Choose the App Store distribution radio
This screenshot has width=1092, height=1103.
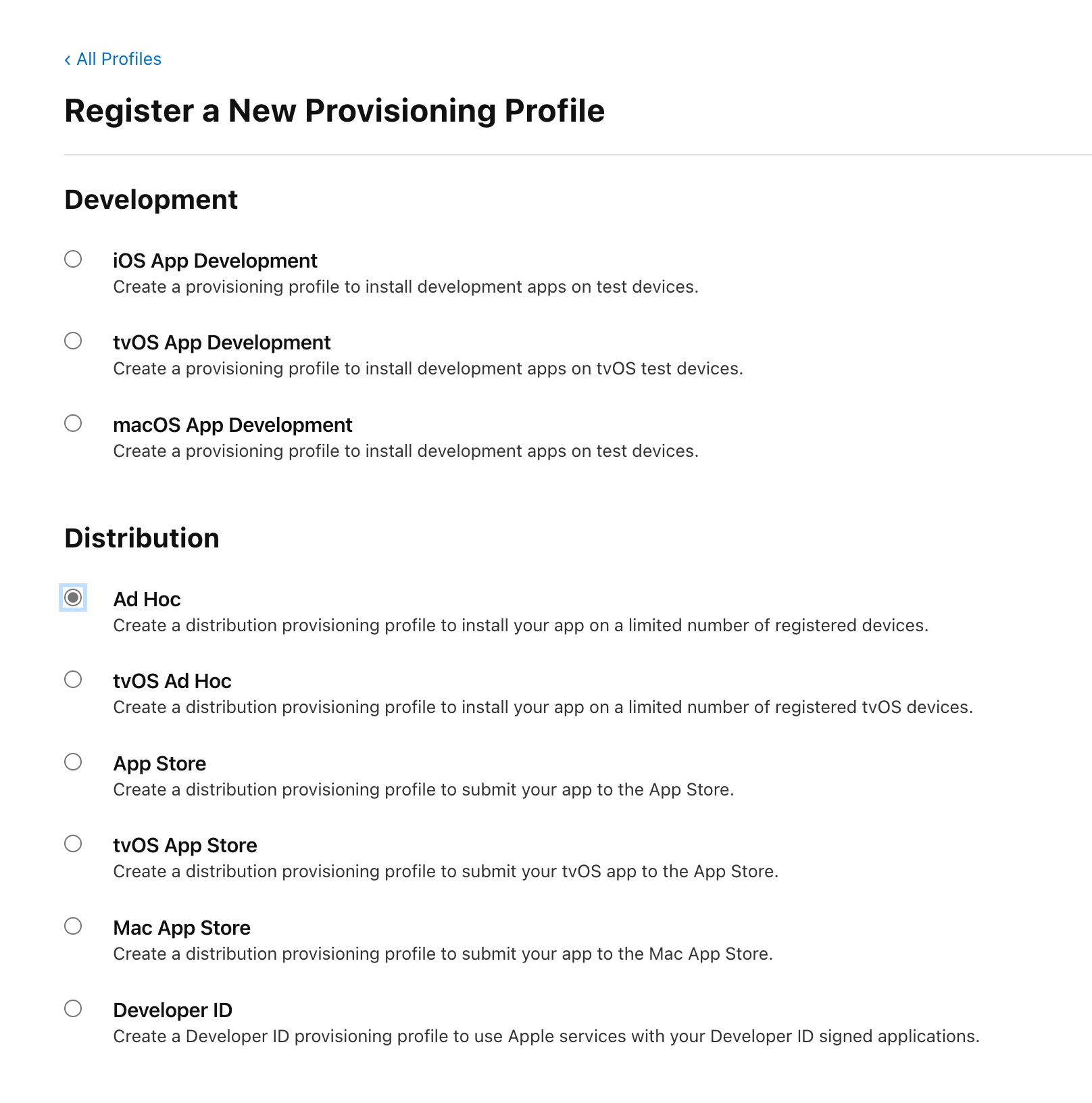pyautogui.click(x=73, y=762)
